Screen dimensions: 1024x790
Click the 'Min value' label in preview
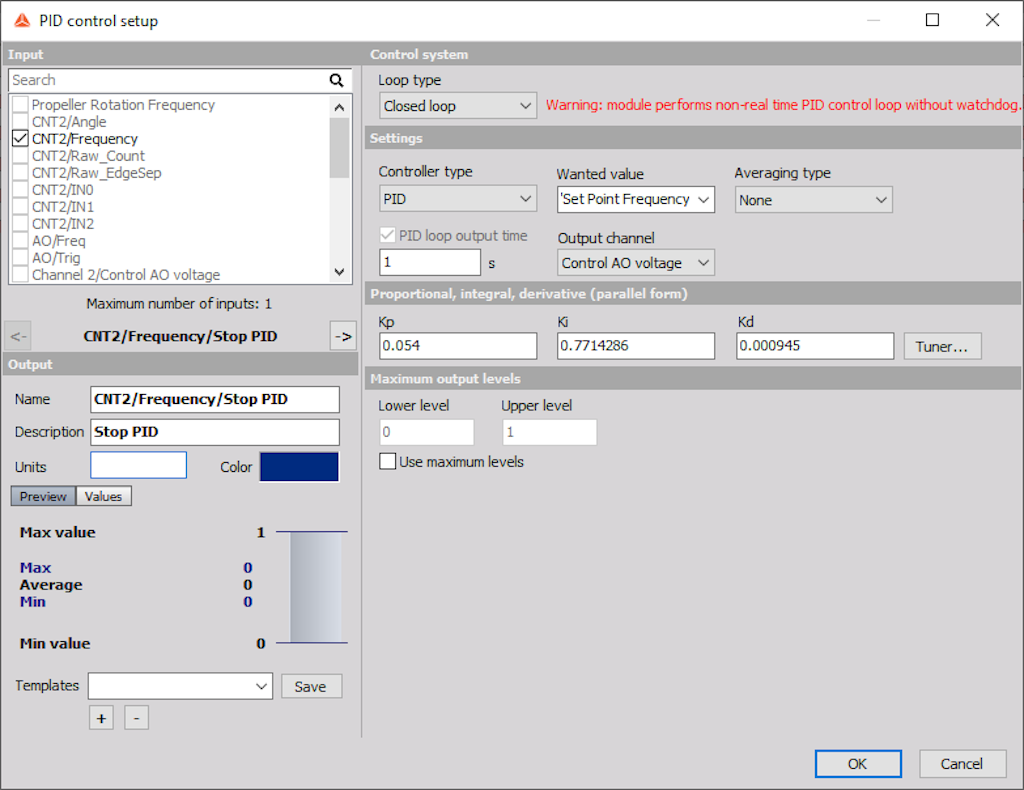click(55, 644)
